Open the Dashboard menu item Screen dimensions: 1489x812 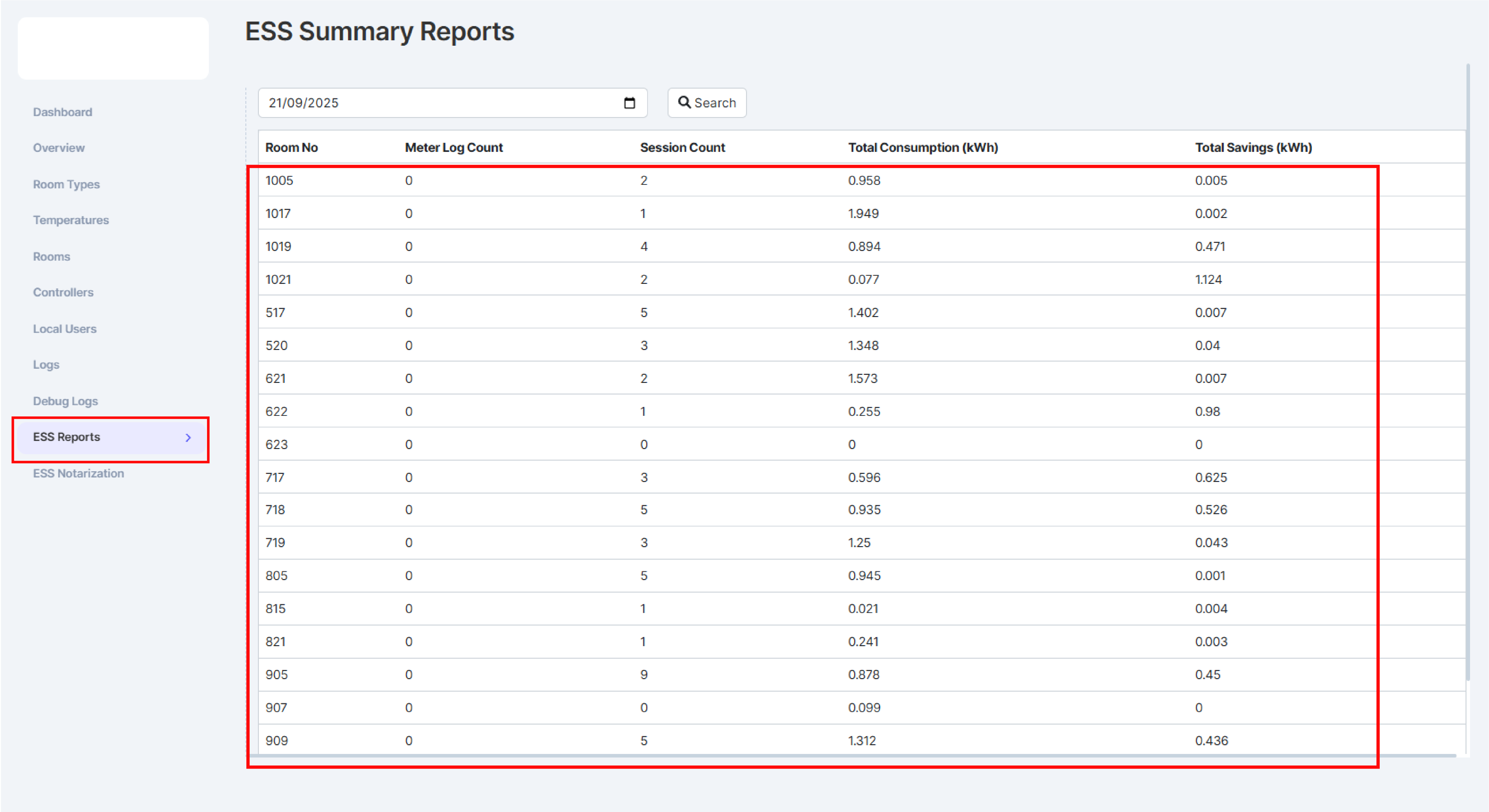[x=62, y=112]
